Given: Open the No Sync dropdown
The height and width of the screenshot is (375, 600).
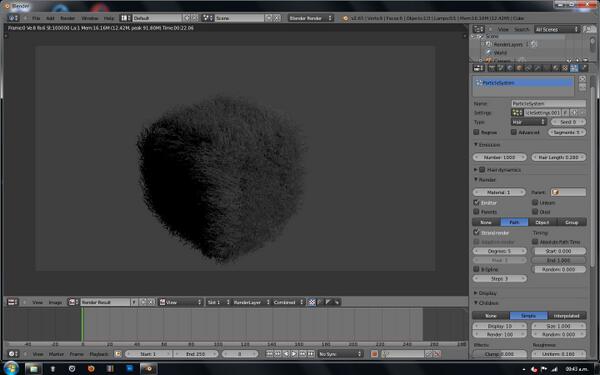Looking at the screenshot, I should [340, 354].
